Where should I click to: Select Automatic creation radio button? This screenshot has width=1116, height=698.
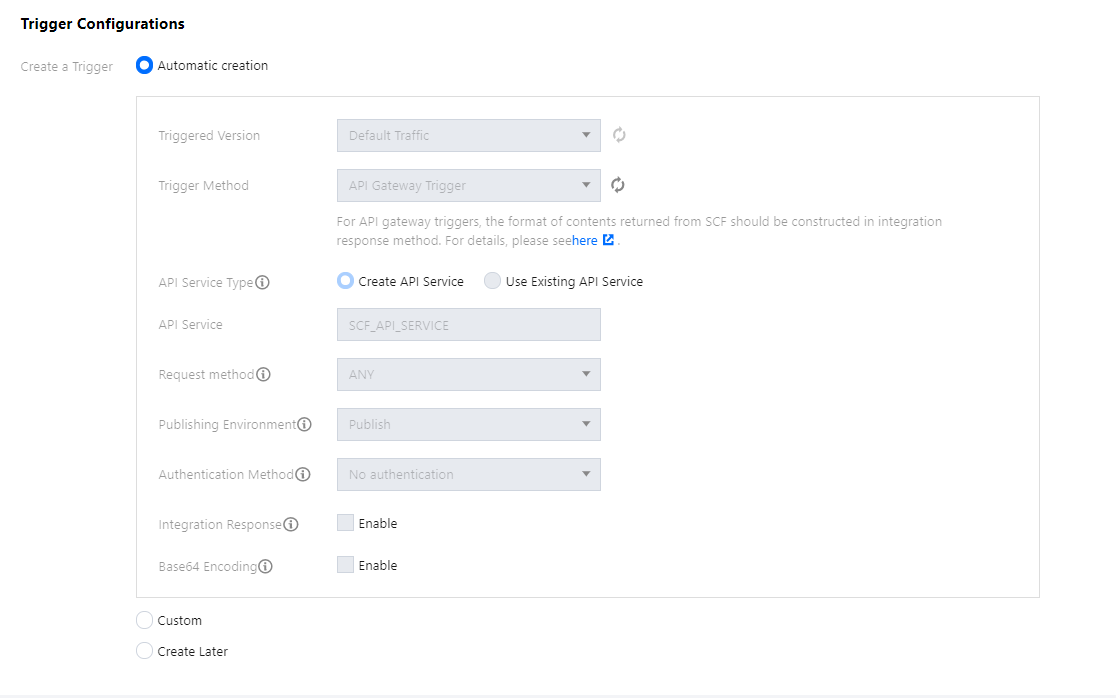(145, 66)
